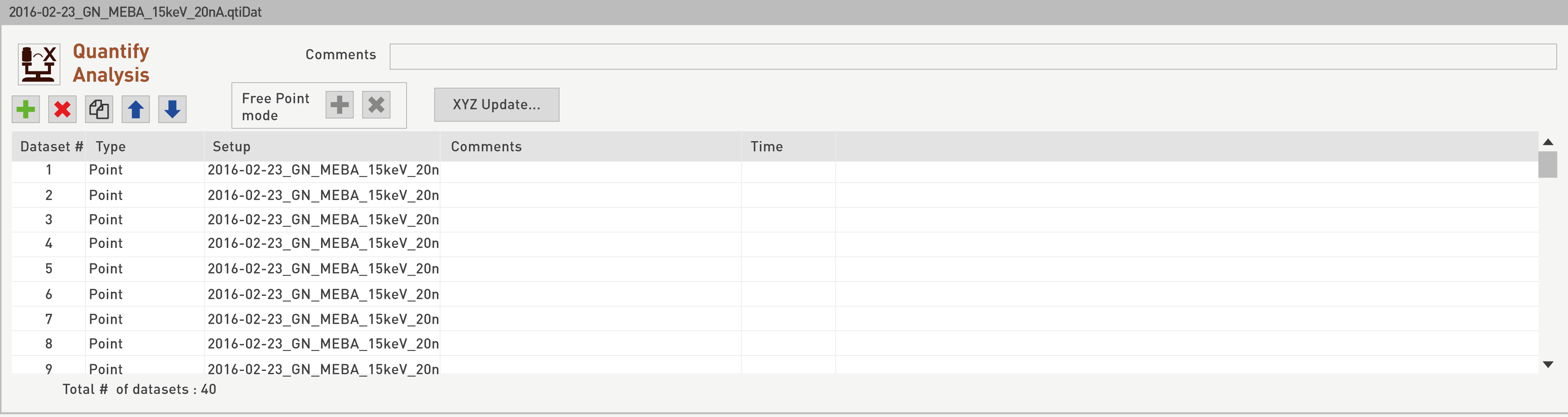Add a free point with gray plus
This screenshot has width=1568, height=417.
pyautogui.click(x=339, y=105)
